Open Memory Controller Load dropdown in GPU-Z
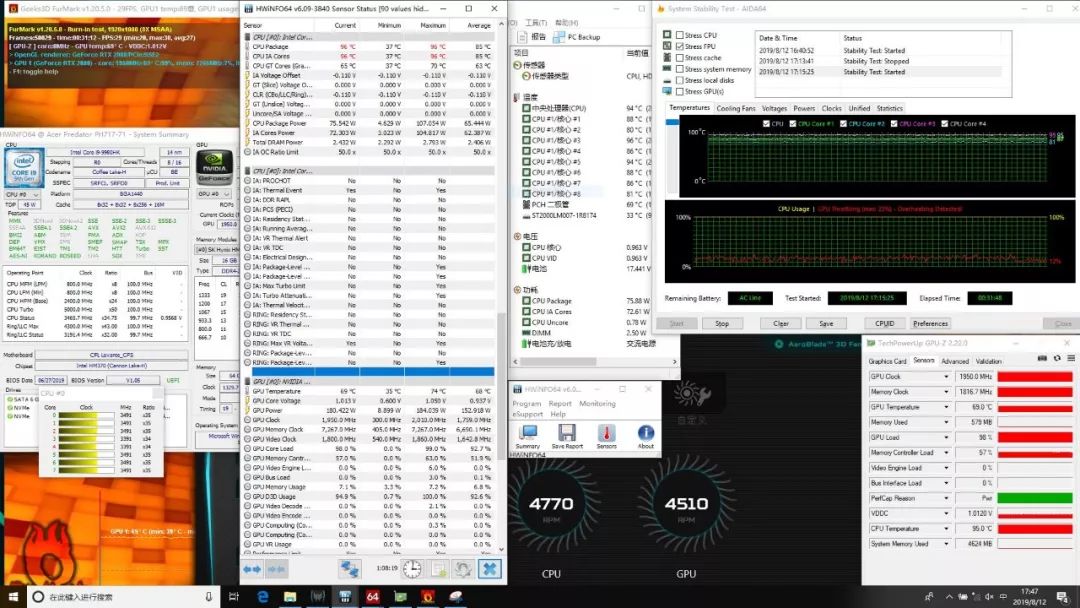Screen dimensions: 1080x608 point(946,452)
